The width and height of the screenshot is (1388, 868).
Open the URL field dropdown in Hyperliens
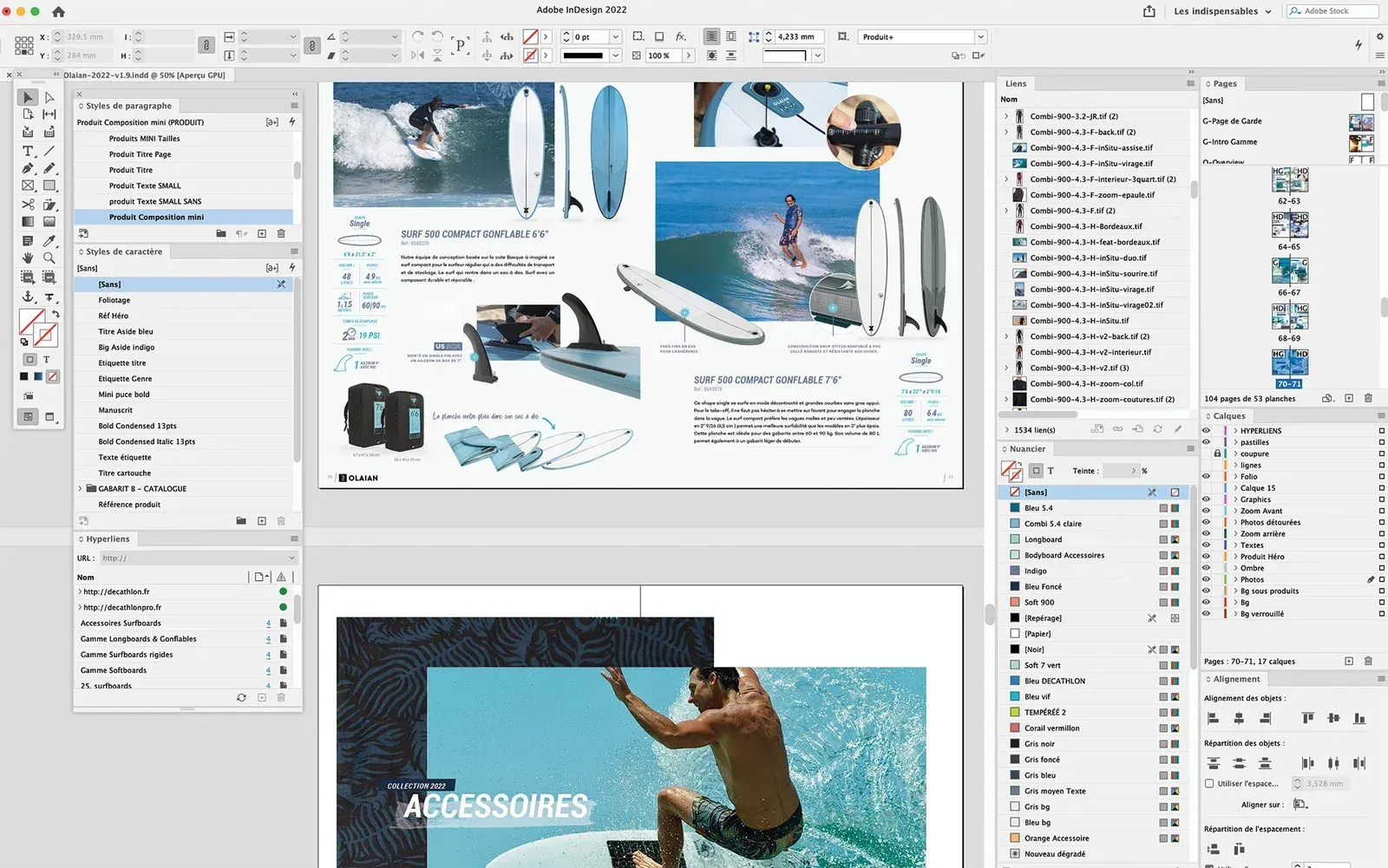point(291,558)
